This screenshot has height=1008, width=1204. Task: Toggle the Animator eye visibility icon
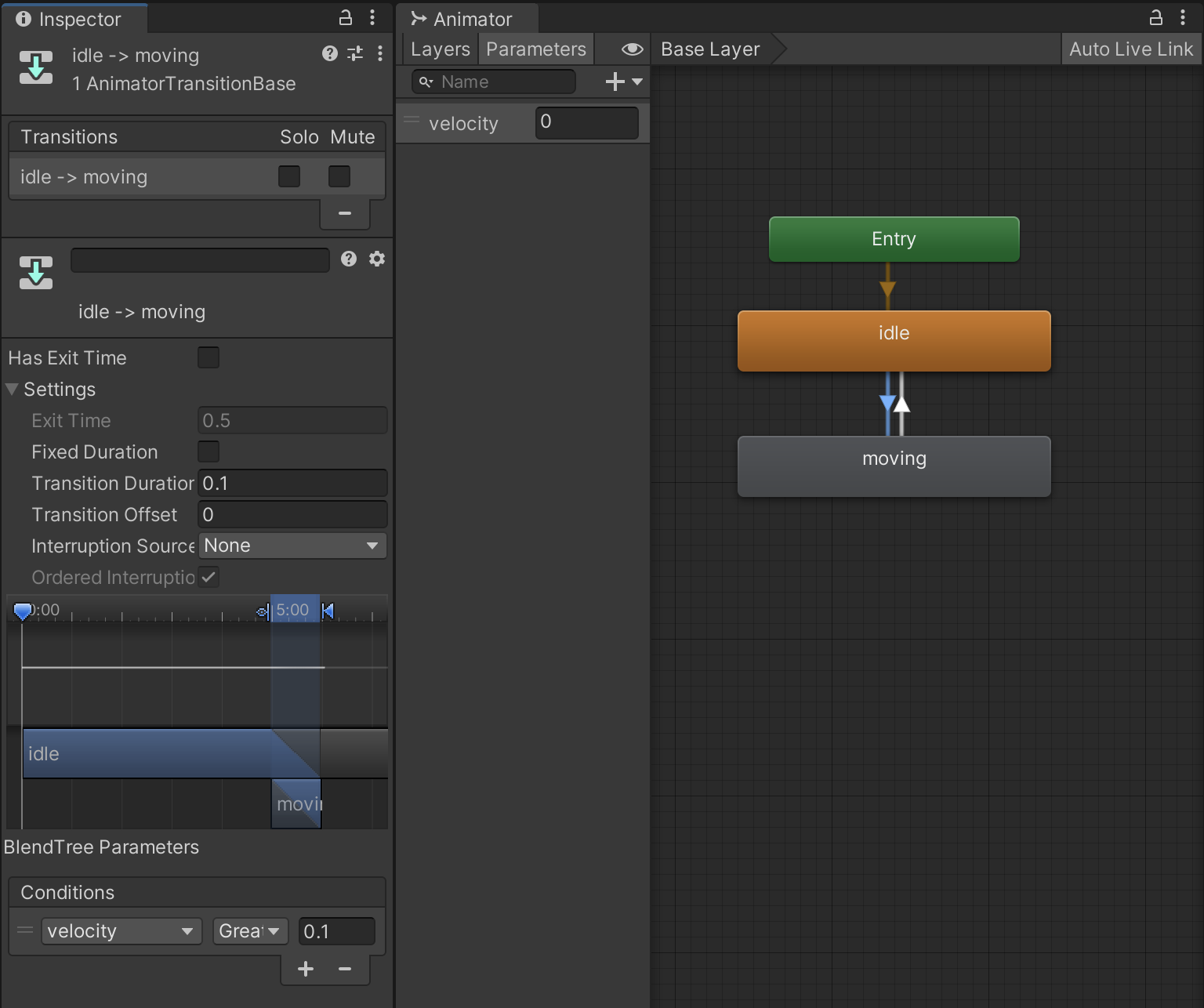pos(632,49)
